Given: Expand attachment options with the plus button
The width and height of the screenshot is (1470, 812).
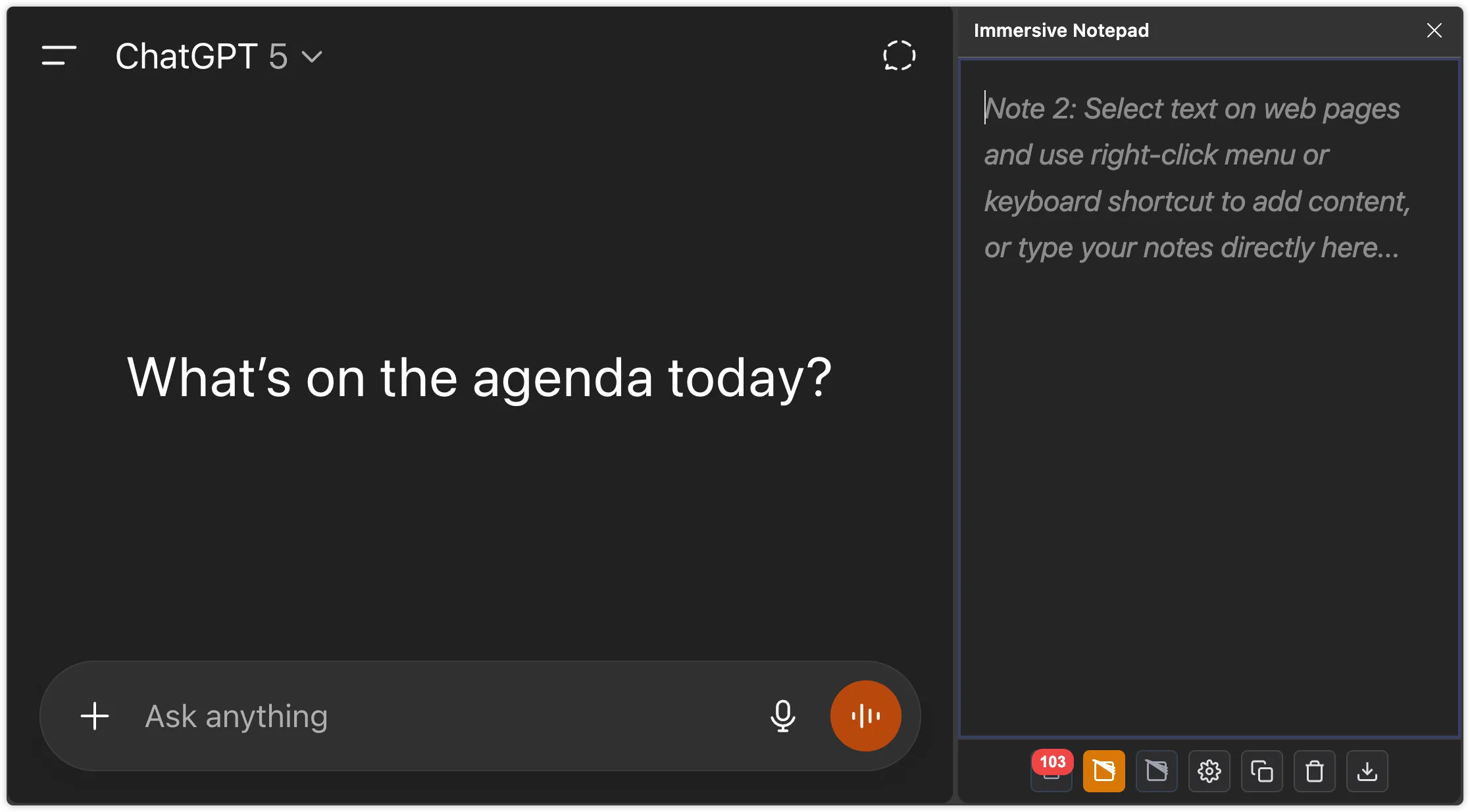Looking at the screenshot, I should (94, 716).
